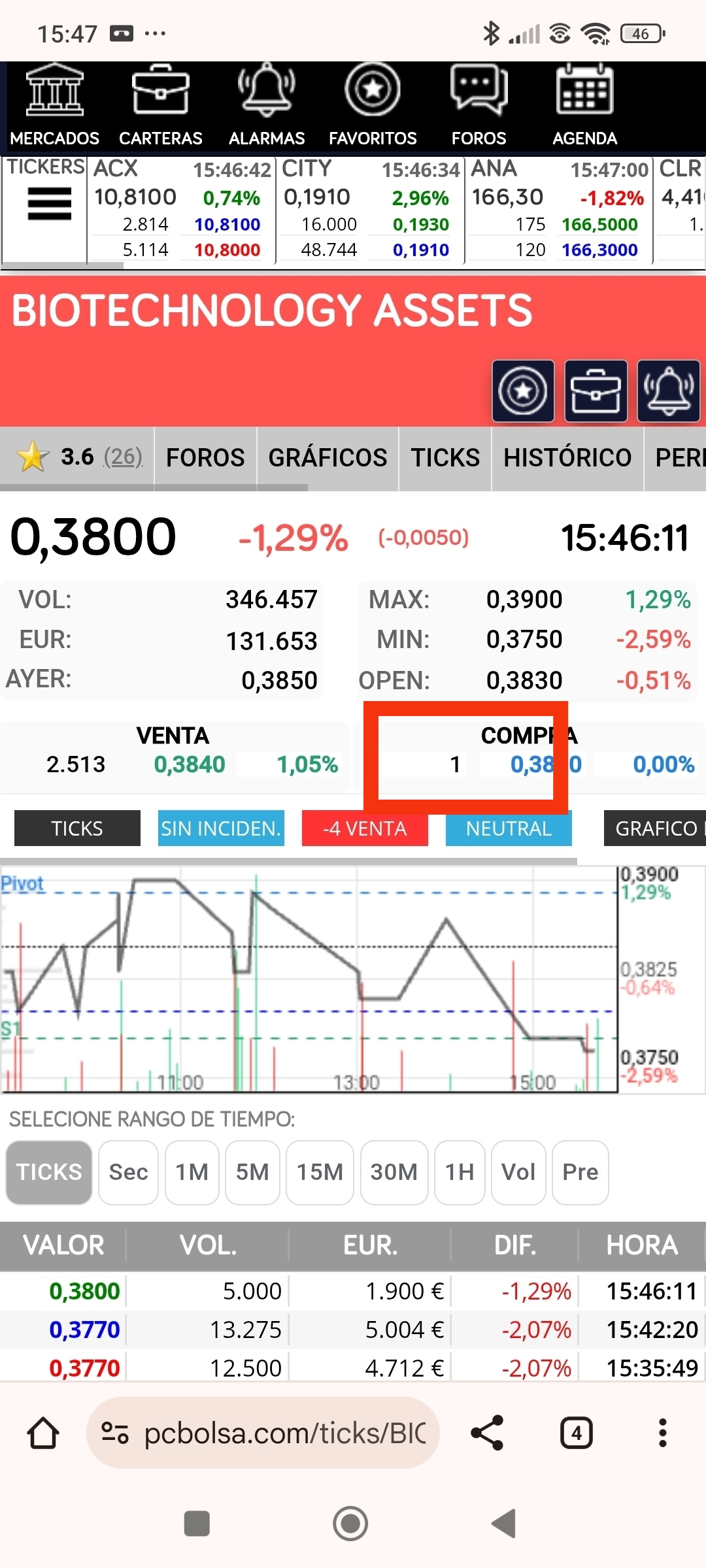Select the TICKS time range
Image resolution: width=706 pixels, height=1568 pixels.
[x=49, y=1172]
